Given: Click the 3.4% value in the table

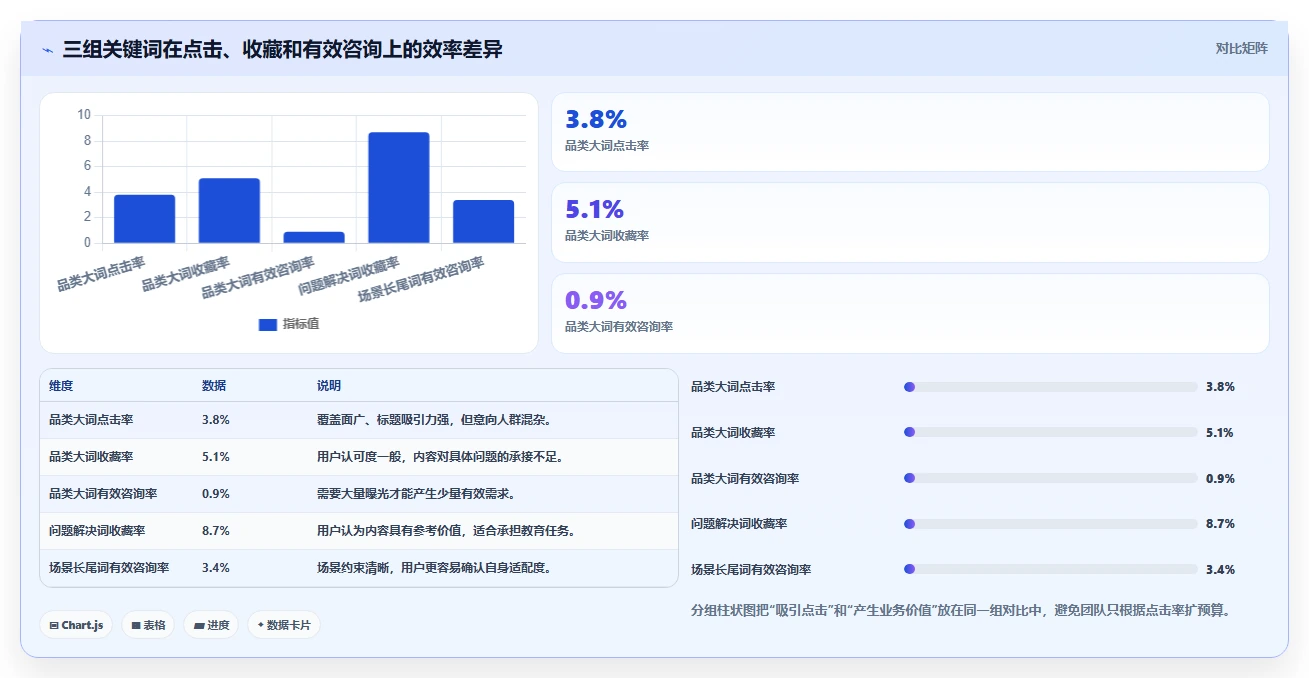Looking at the screenshot, I should pos(216,568).
